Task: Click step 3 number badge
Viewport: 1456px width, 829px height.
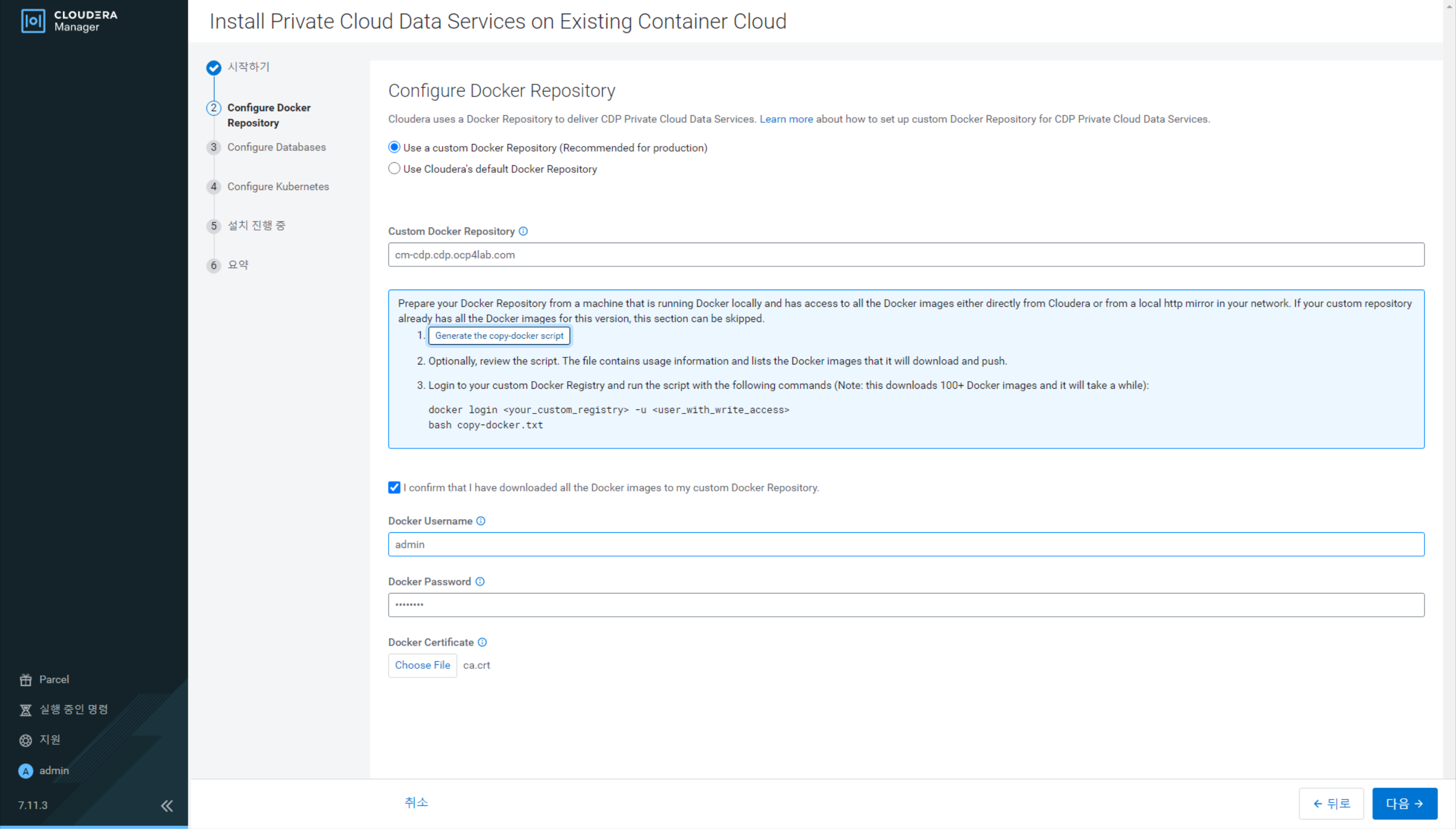Action: [x=213, y=148]
